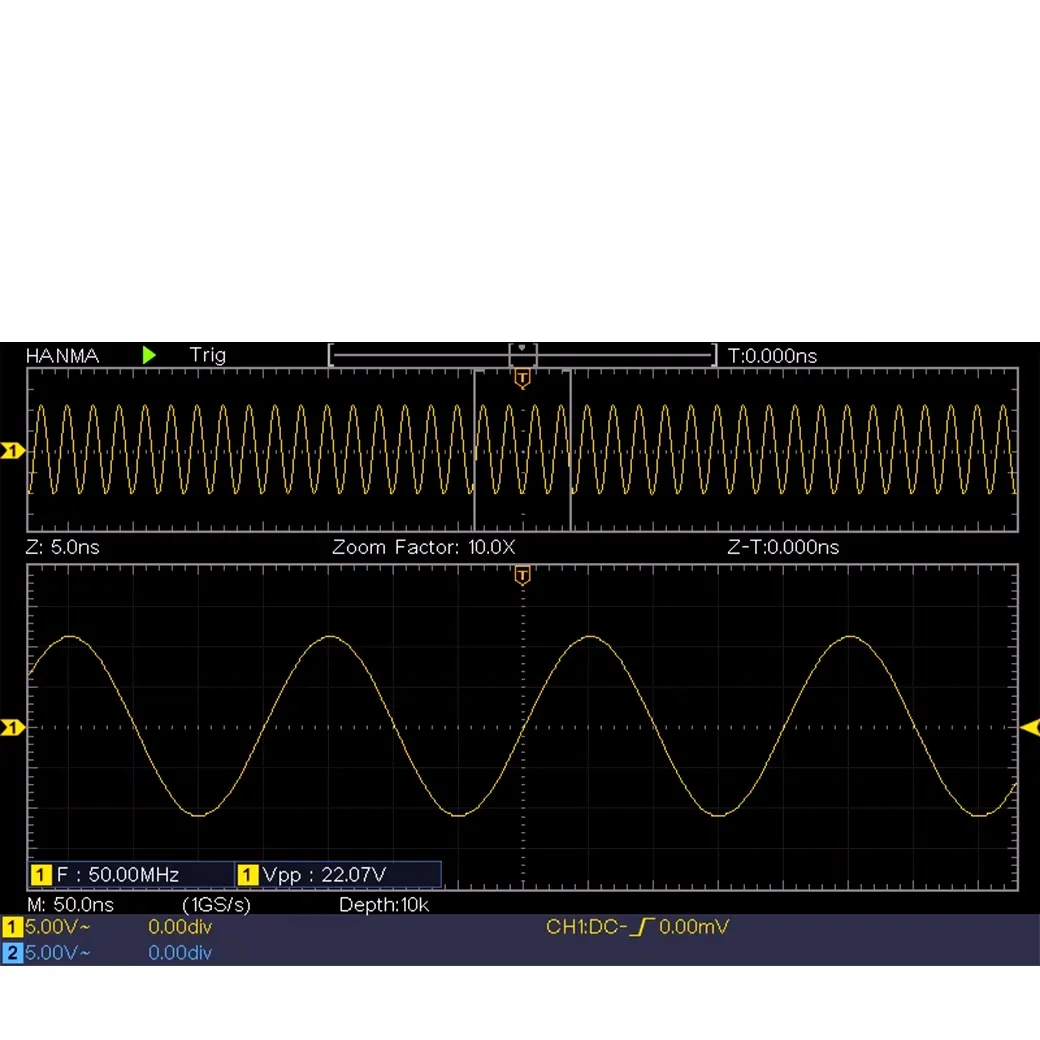The image size is (1040, 1040).
Task: Click the Trig status label
Action: point(208,355)
